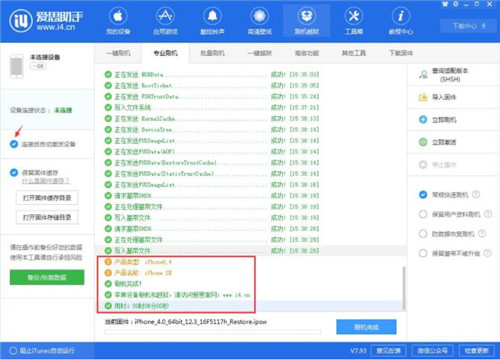Open the 工具箱 toolbox icon

[x=354, y=16]
